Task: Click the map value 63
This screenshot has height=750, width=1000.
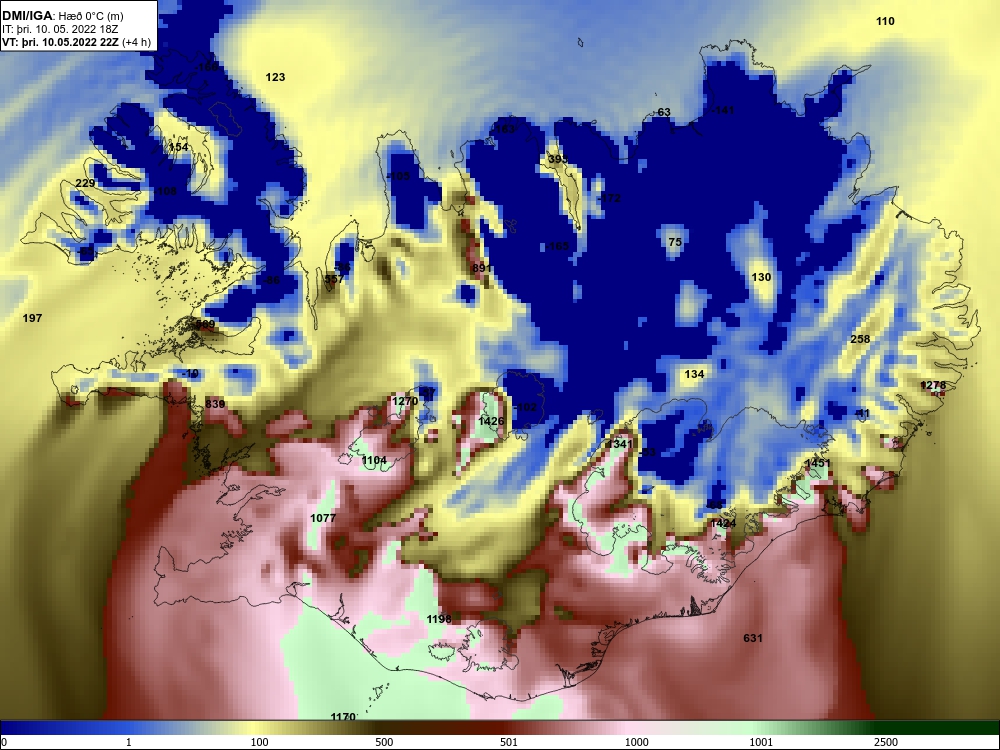Action: point(664,112)
